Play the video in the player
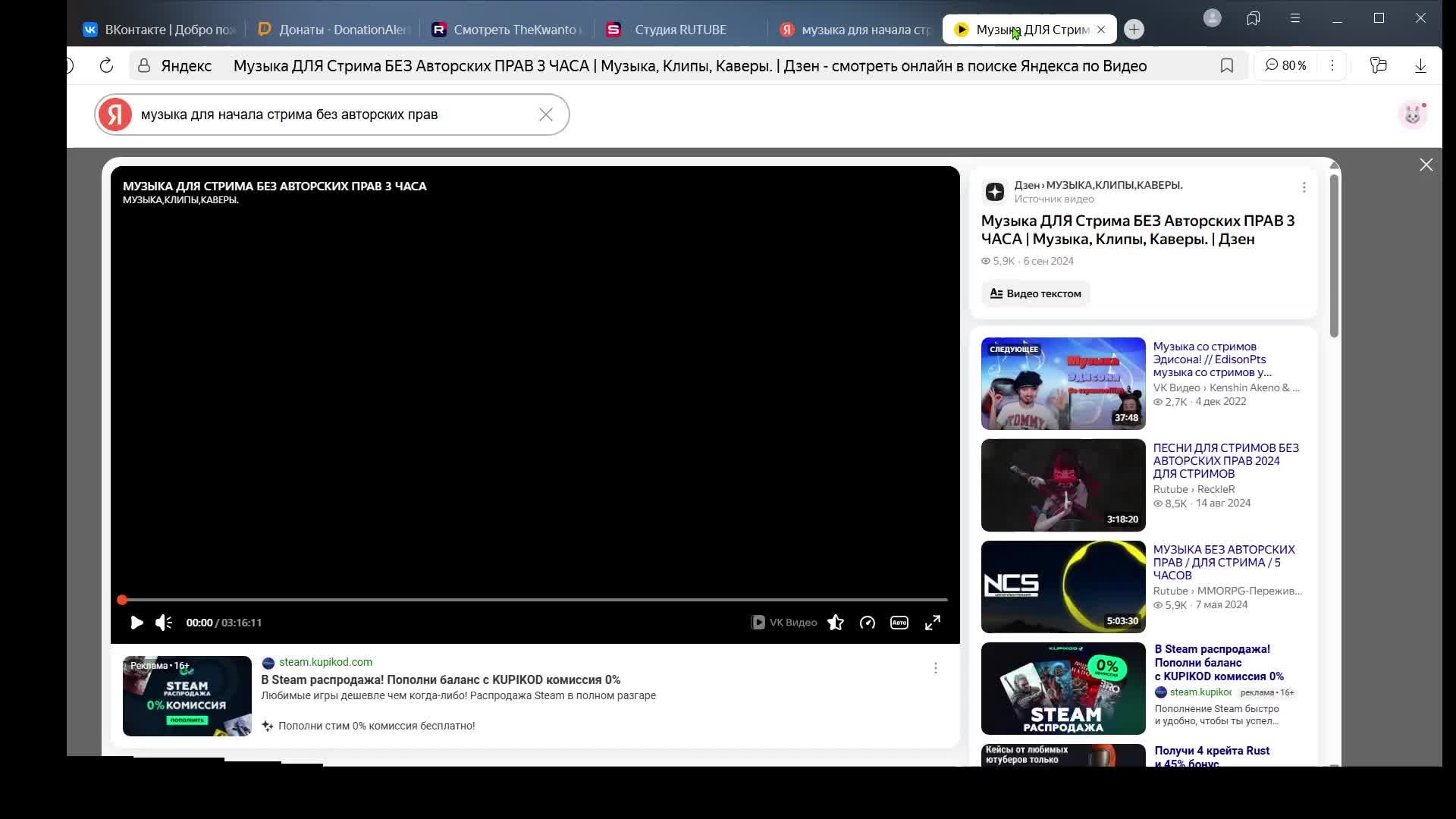 point(136,623)
